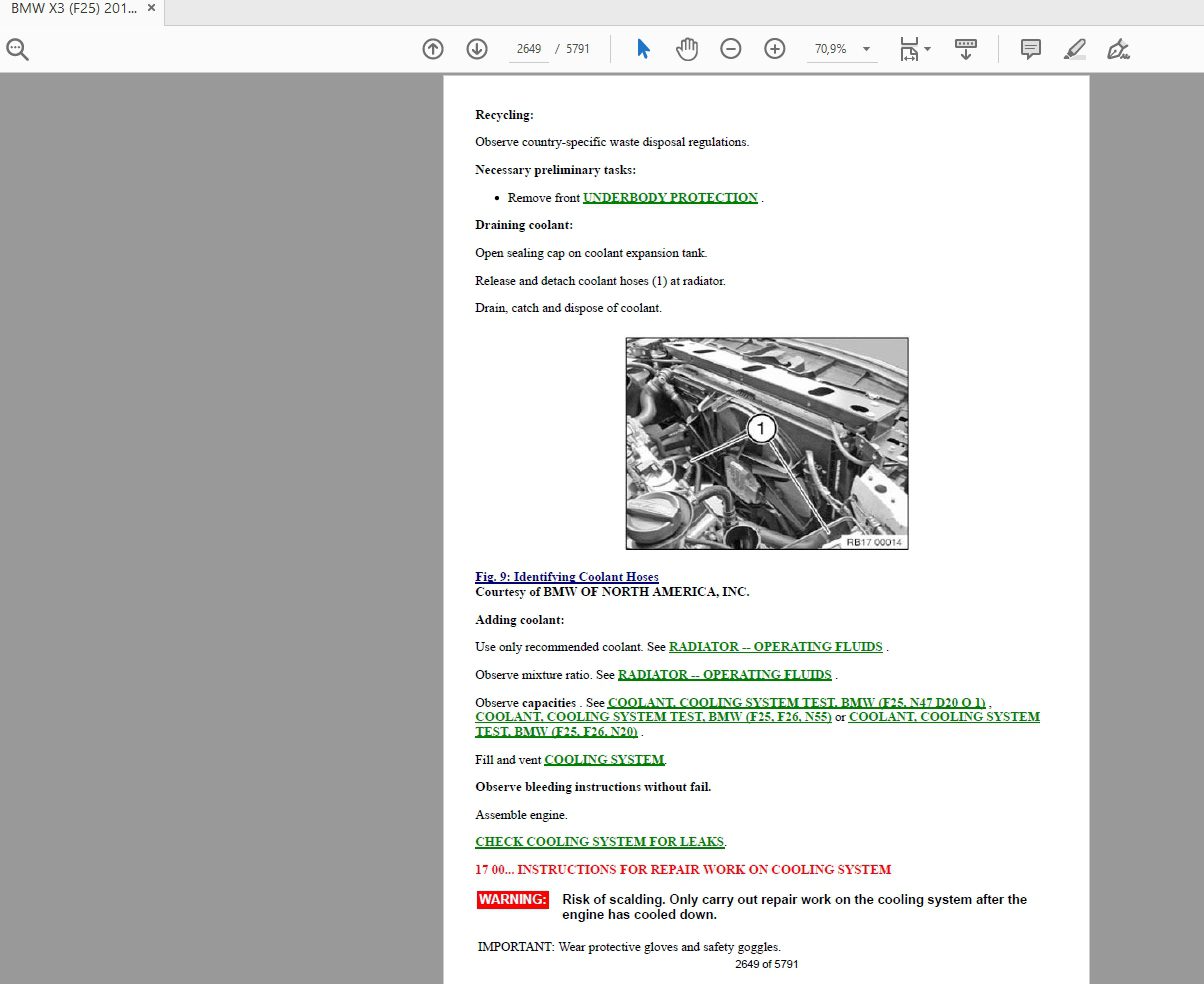Click 'Open sealing cap on coolant expansion tank.'
Viewport: 1204px width, 984px height.
(591, 253)
